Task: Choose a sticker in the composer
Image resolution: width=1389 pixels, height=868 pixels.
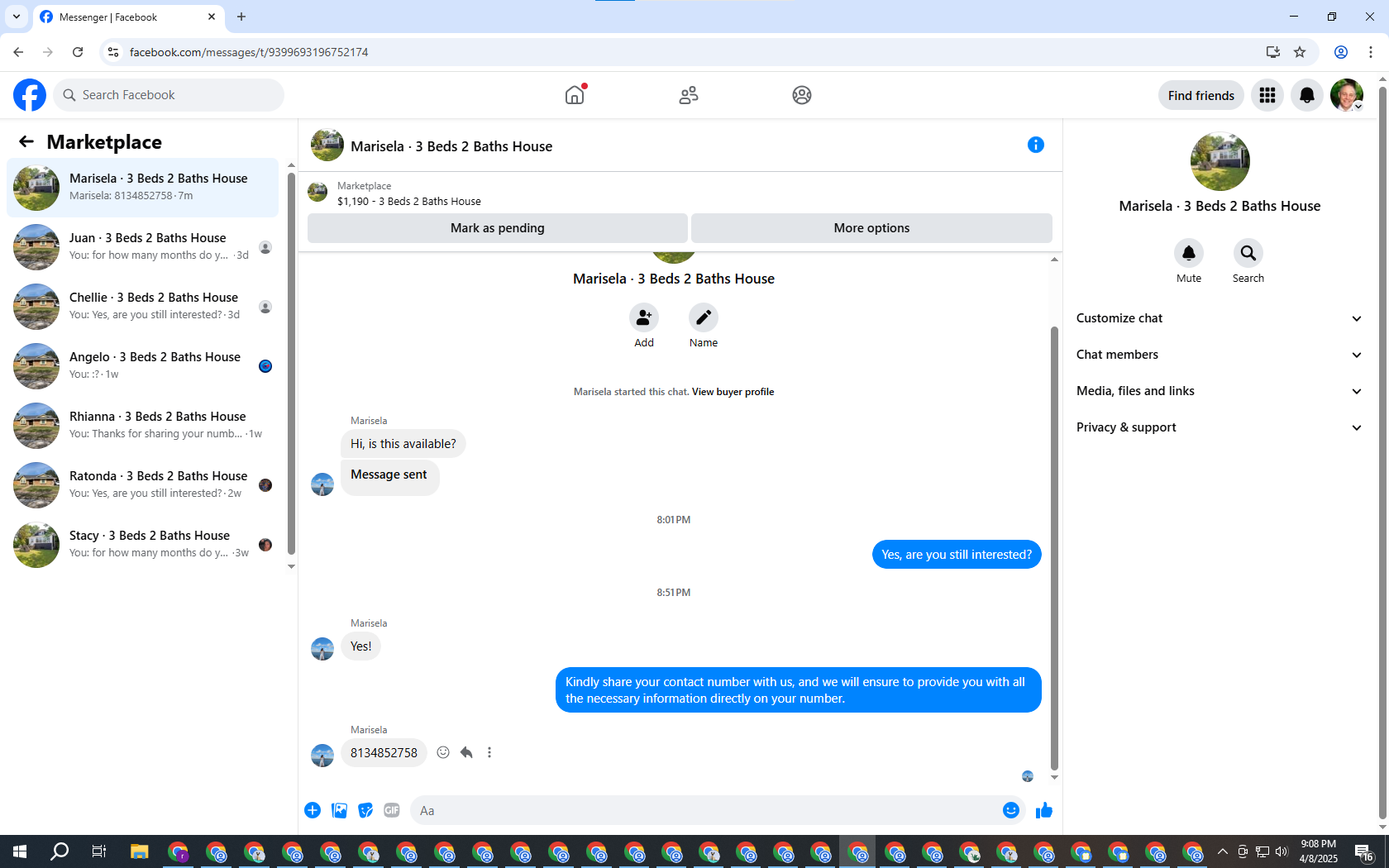Action: [x=365, y=810]
